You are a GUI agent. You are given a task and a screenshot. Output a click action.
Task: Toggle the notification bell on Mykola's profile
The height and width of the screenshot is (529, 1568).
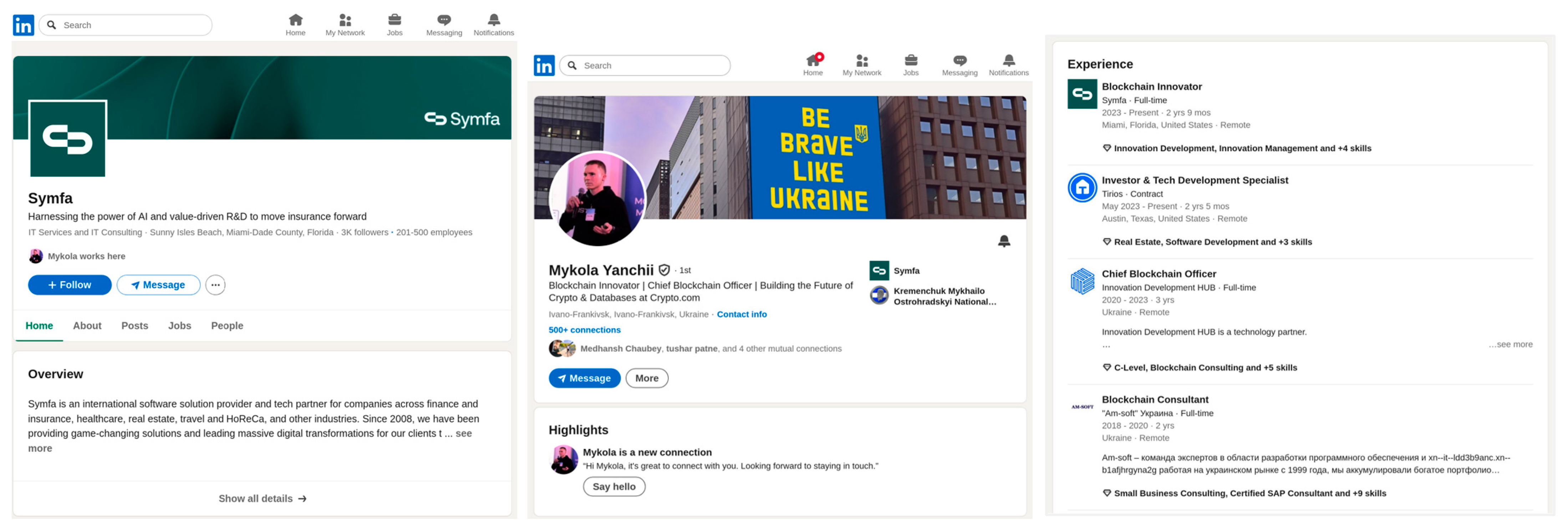[1004, 241]
